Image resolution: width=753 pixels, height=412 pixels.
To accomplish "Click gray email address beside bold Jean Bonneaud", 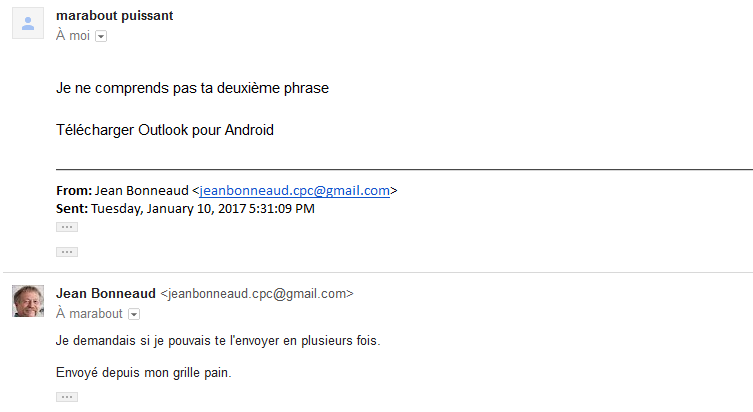I will tap(257, 294).
